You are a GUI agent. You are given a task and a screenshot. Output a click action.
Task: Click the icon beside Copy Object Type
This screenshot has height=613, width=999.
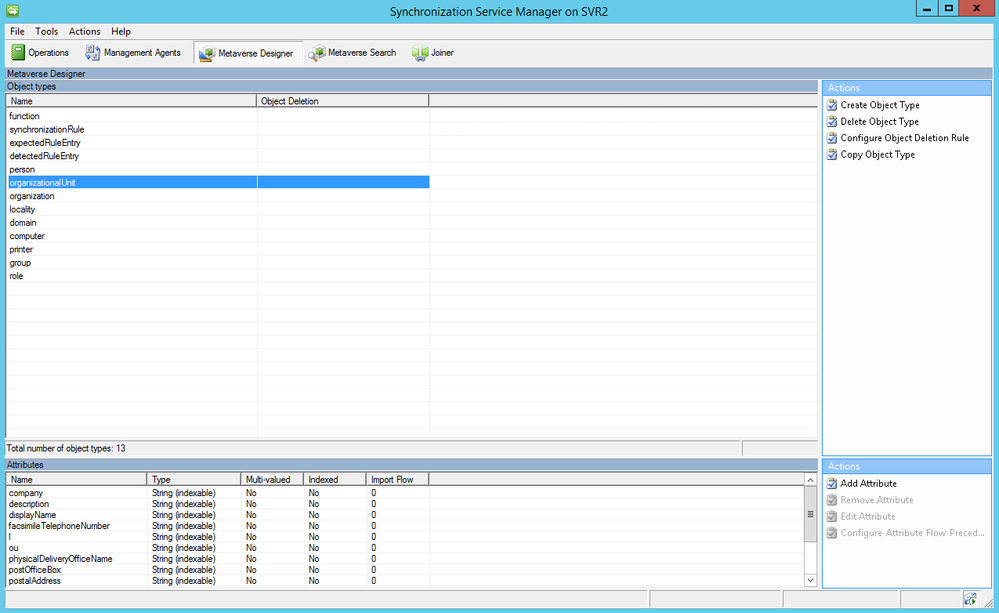click(x=832, y=155)
